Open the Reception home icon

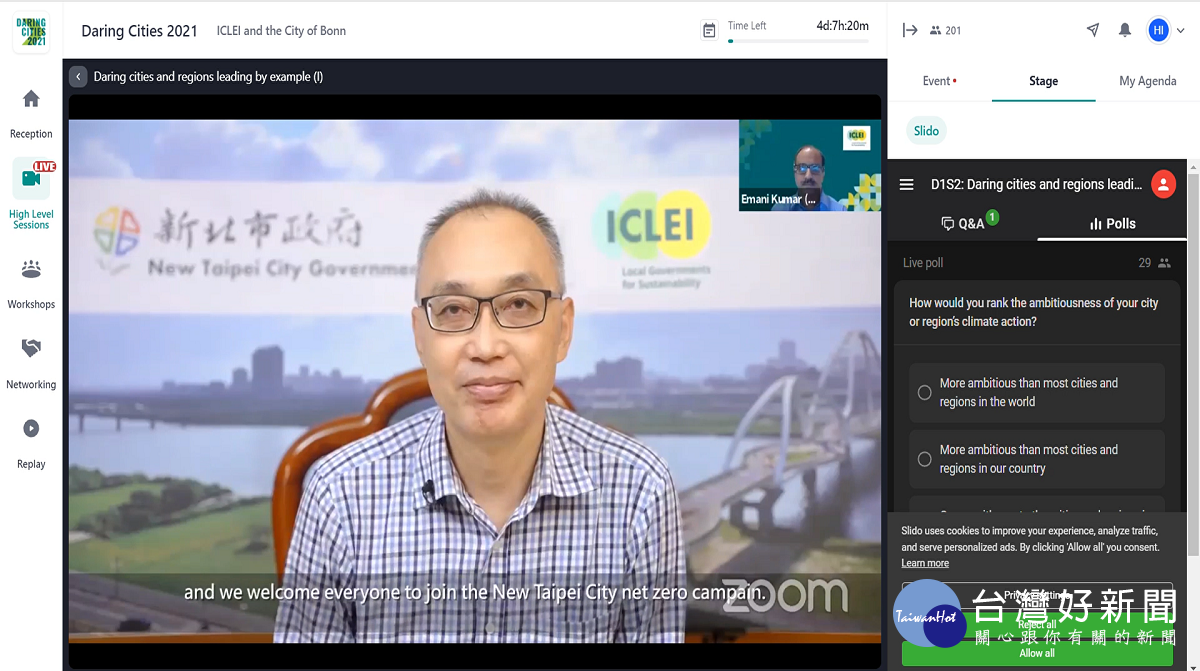click(31, 99)
